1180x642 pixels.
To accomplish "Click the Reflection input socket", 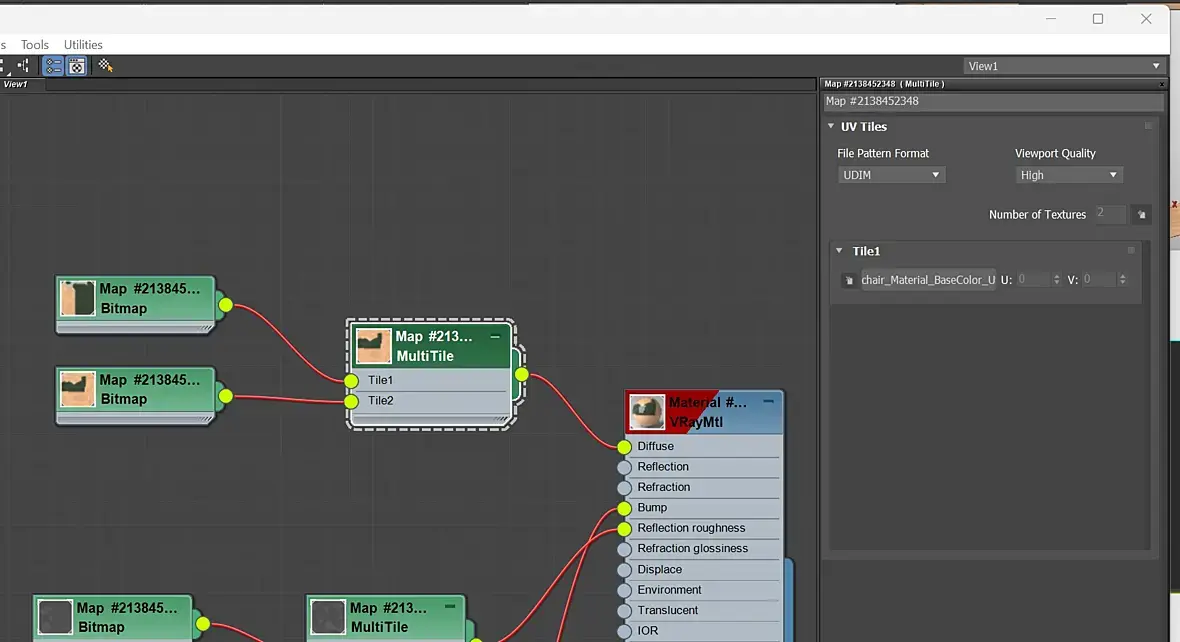I will coord(624,467).
